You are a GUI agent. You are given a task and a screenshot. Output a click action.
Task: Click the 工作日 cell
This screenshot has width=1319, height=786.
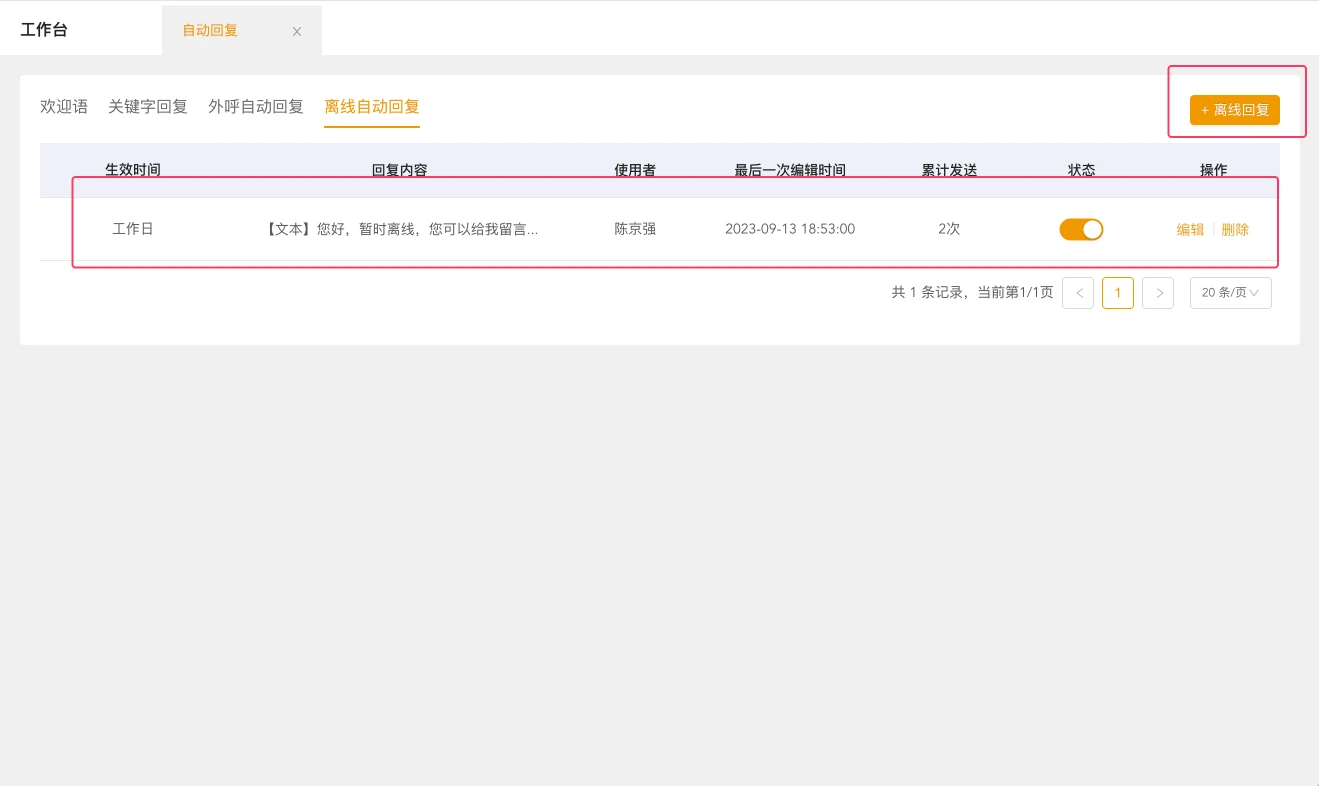pos(133,229)
